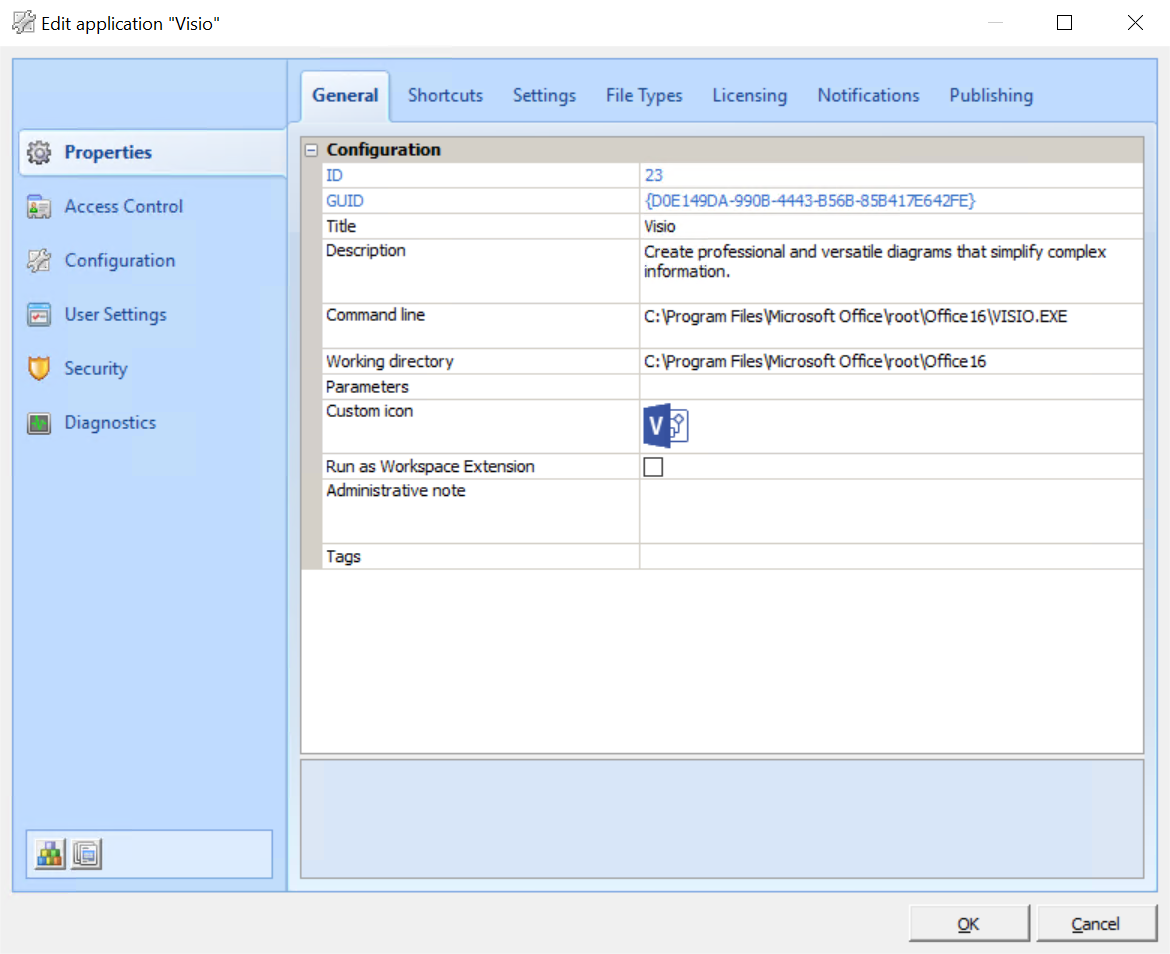Screen dimensions: 1170x954
Task: Close the Edit application dialog
Action: click(1135, 23)
